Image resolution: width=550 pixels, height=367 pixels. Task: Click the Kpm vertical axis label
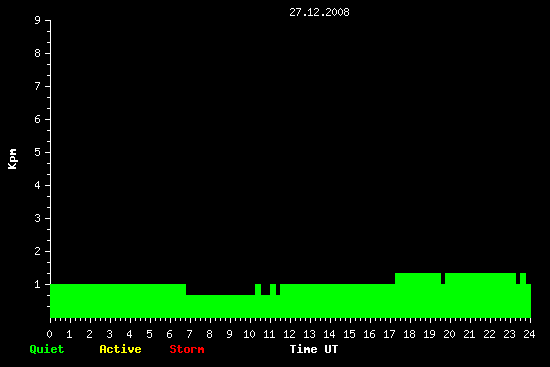click(12, 159)
